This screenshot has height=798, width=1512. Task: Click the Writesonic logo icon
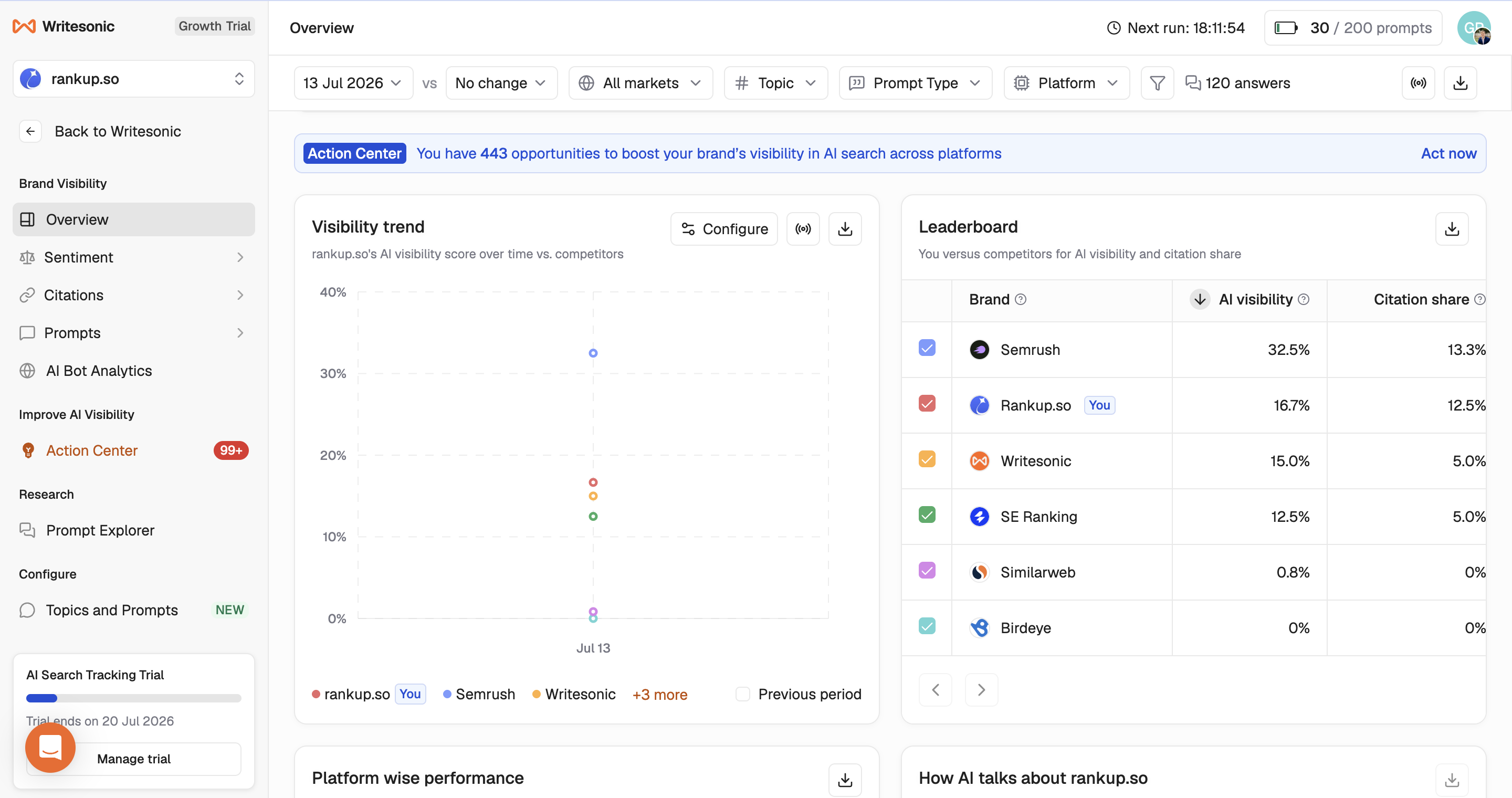[24, 26]
